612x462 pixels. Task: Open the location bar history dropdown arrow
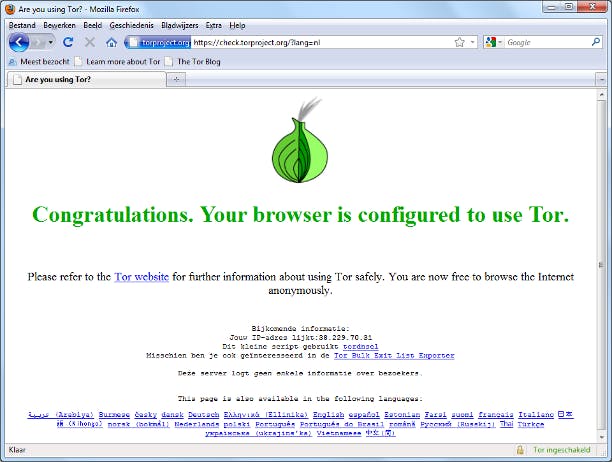pos(472,42)
